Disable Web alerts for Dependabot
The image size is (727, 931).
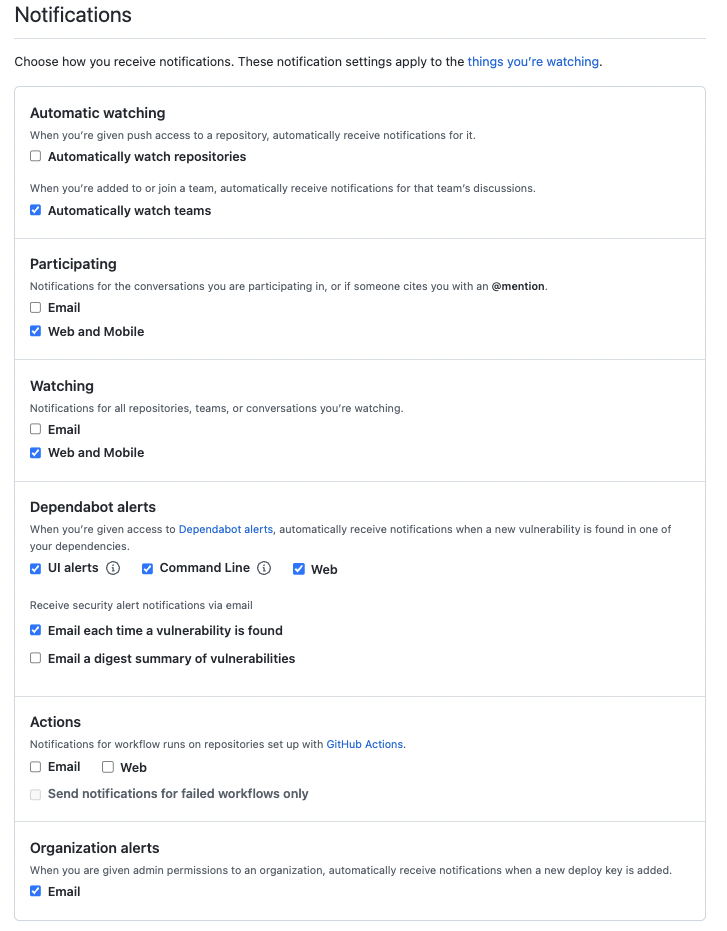pyautogui.click(x=298, y=568)
